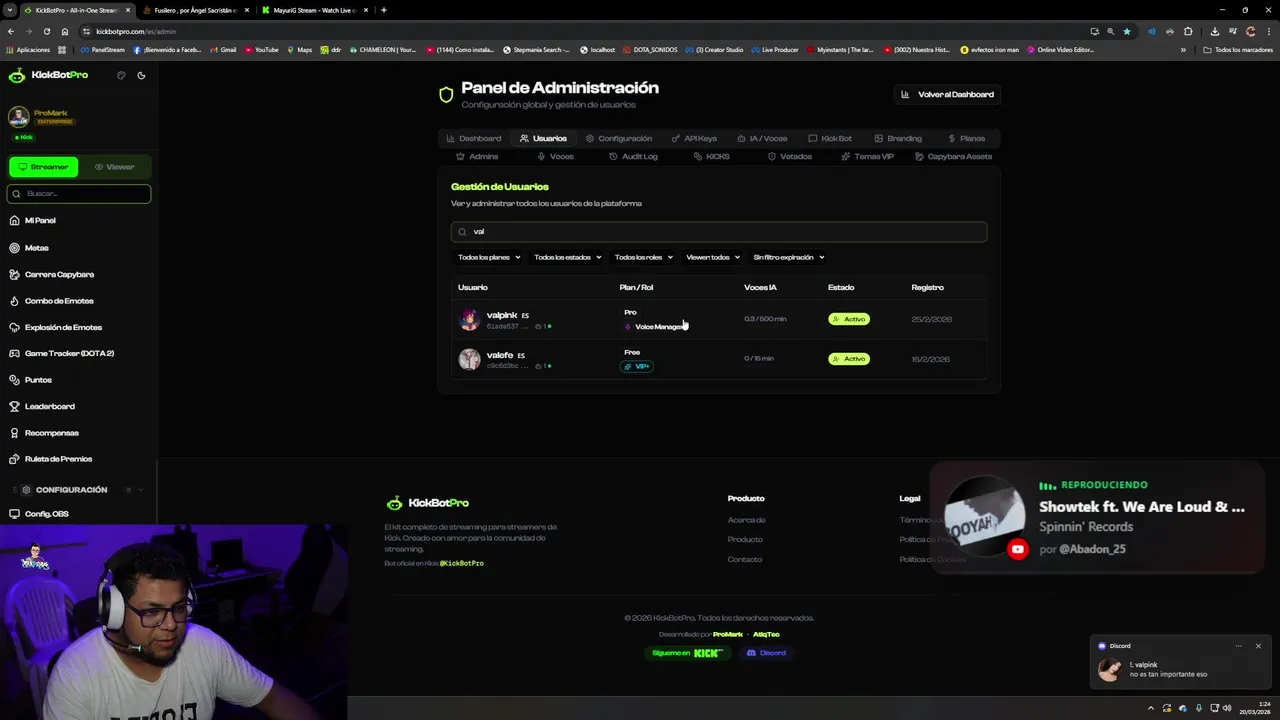1280x720 pixels.
Task: Open Combo de Emotes in sidebar
Action: [59, 301]
